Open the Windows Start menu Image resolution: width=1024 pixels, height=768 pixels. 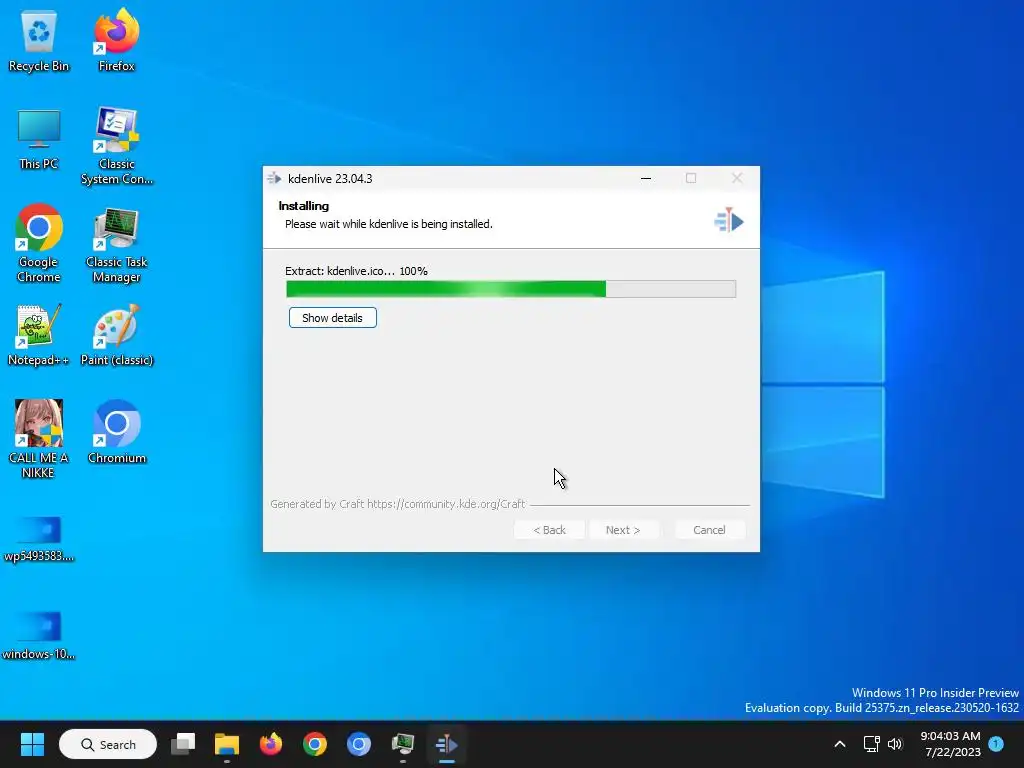coord(32,744)
